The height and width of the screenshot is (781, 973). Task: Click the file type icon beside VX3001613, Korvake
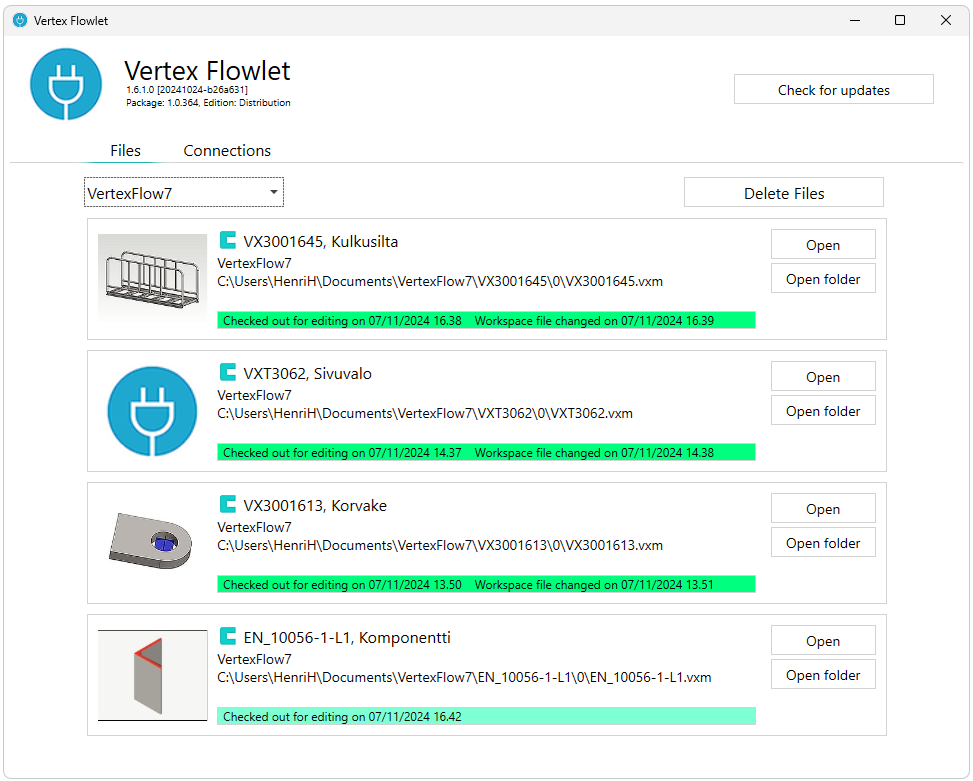pos(228,504)
